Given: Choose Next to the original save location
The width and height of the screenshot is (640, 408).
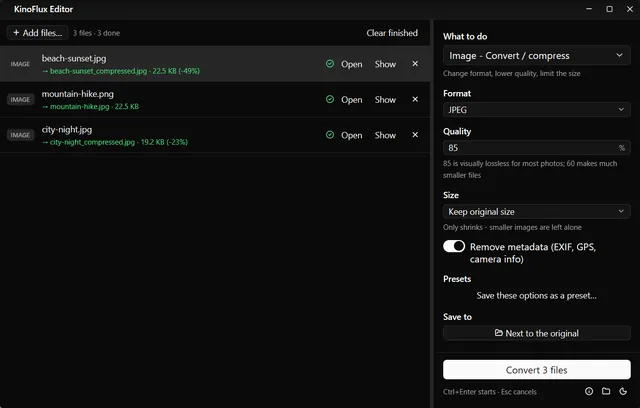Looking at the screenshot, I should coord(536,333).
